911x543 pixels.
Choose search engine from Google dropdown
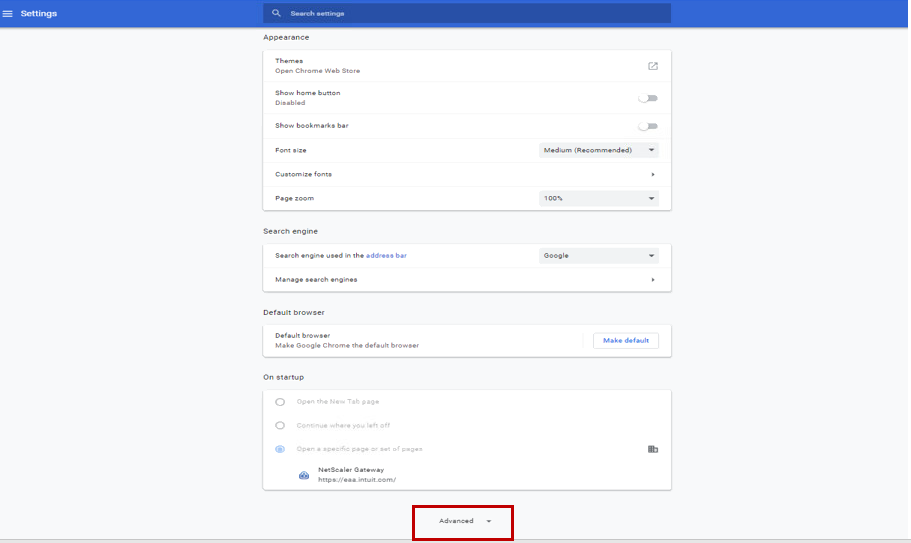point(598,255)
